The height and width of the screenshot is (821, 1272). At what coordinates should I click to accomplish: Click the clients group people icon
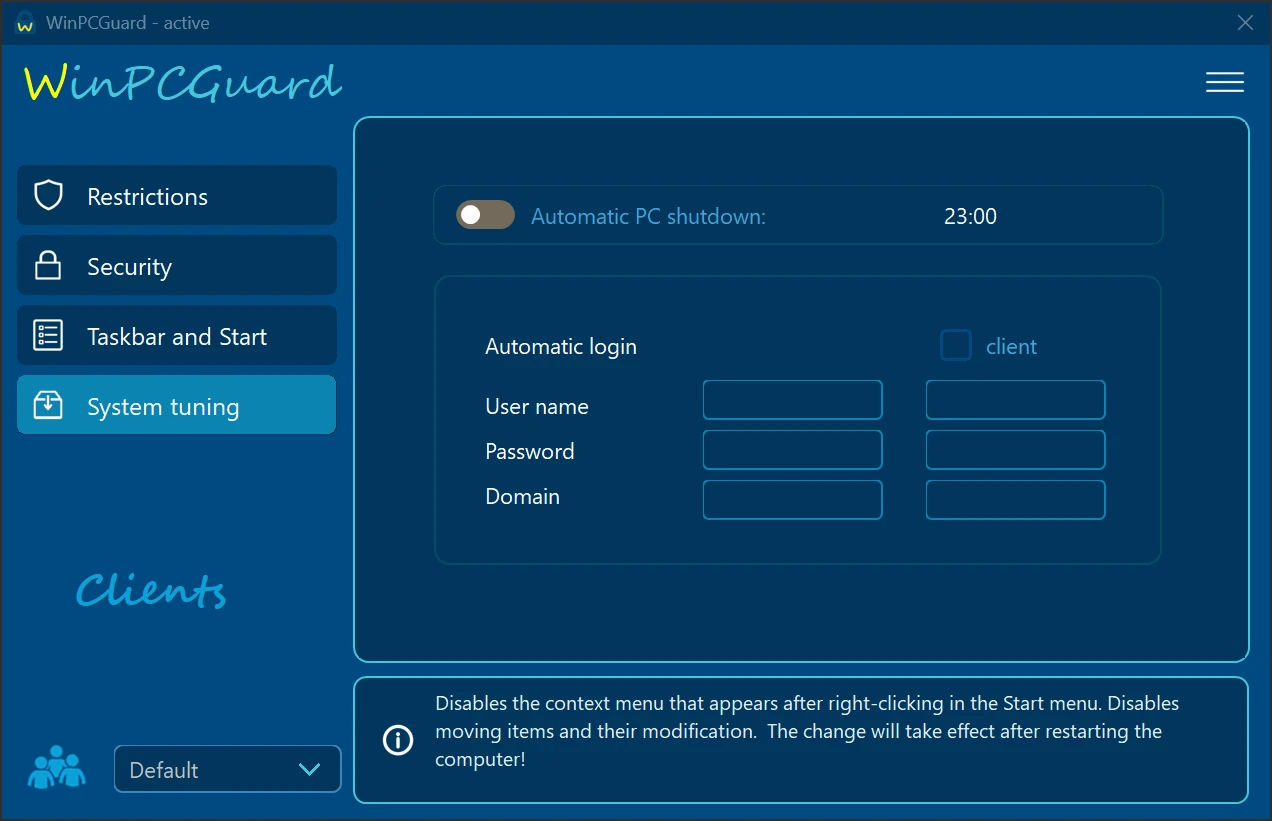pyautogui.click(x=56, y=767)
